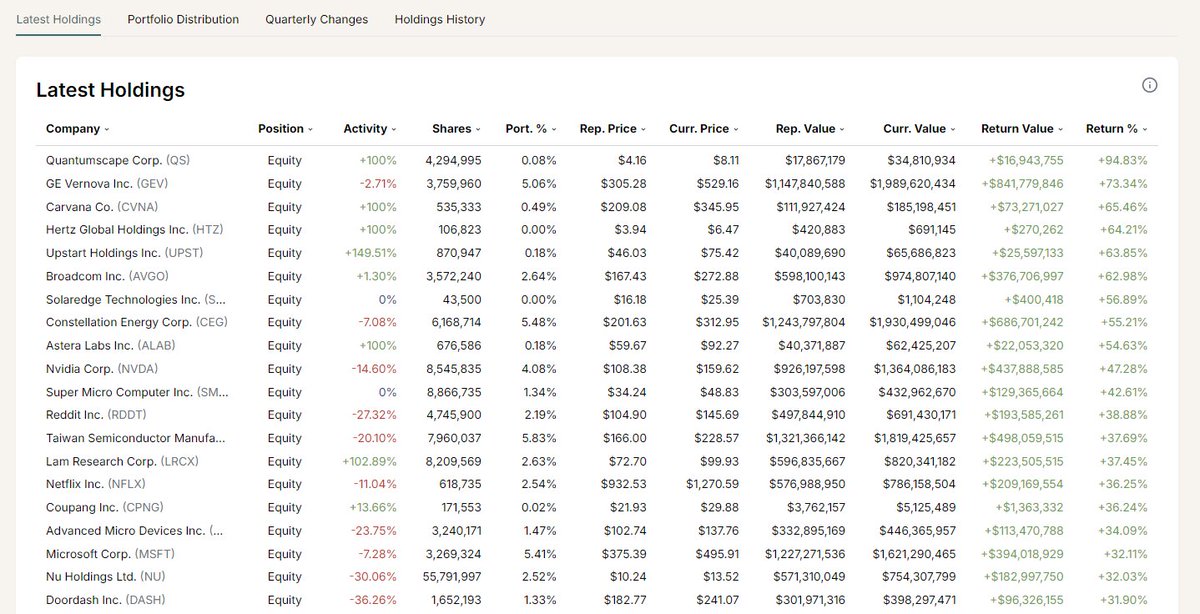This screenshot has height=614, width=1200.
Task: Open the Portfolio Distribution tab
Action: [x=183, y=19]
